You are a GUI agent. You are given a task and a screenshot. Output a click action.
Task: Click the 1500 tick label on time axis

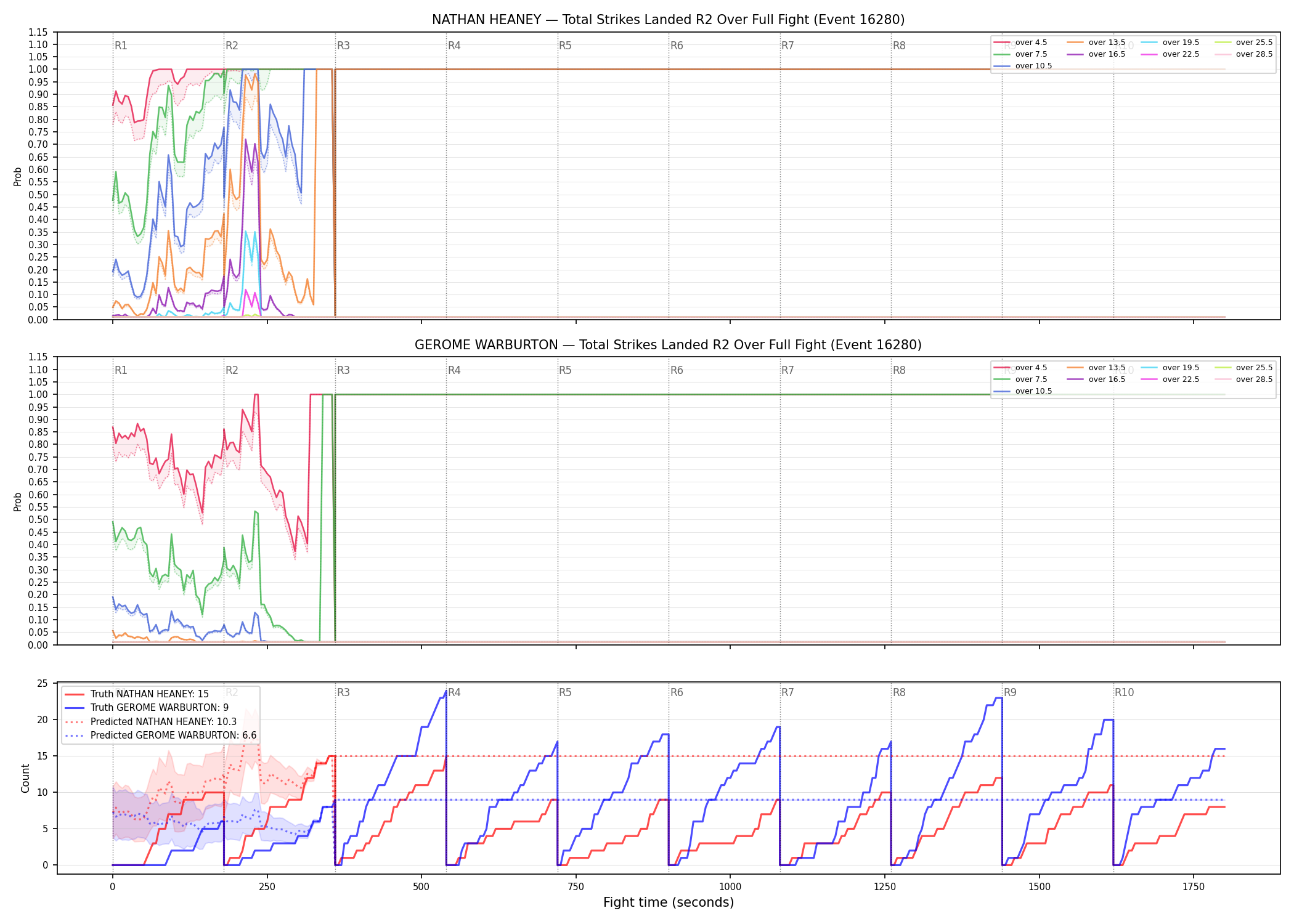[x=1040, y=887]
